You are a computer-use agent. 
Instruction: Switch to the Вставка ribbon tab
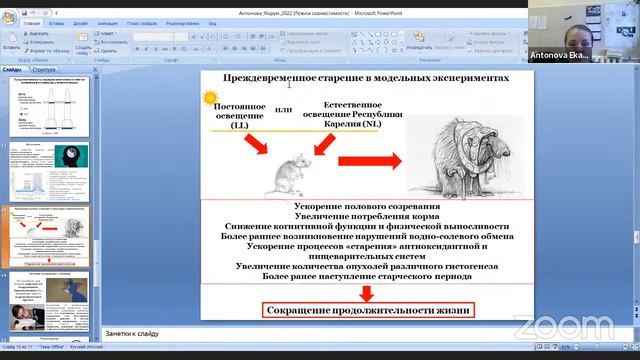[x=56, y=24]
